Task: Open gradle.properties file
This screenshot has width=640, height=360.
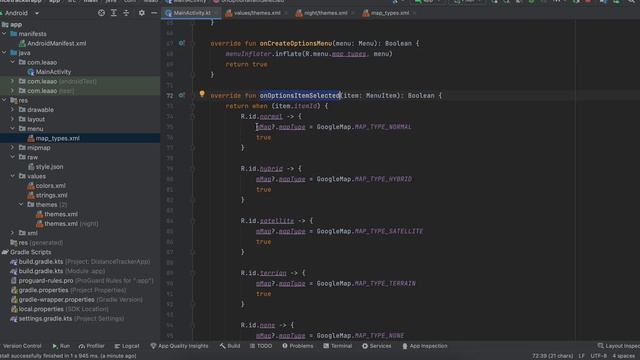Action: (x=43, y=290)
